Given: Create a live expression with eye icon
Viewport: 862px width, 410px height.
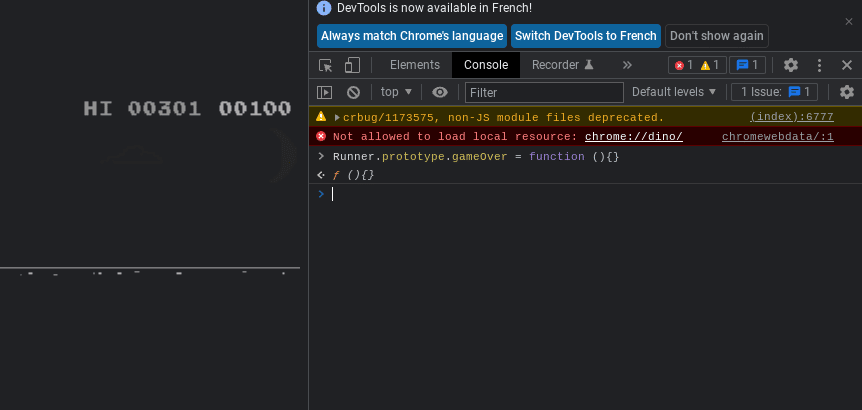Looking at the screenshot, I should coord(440,92).
